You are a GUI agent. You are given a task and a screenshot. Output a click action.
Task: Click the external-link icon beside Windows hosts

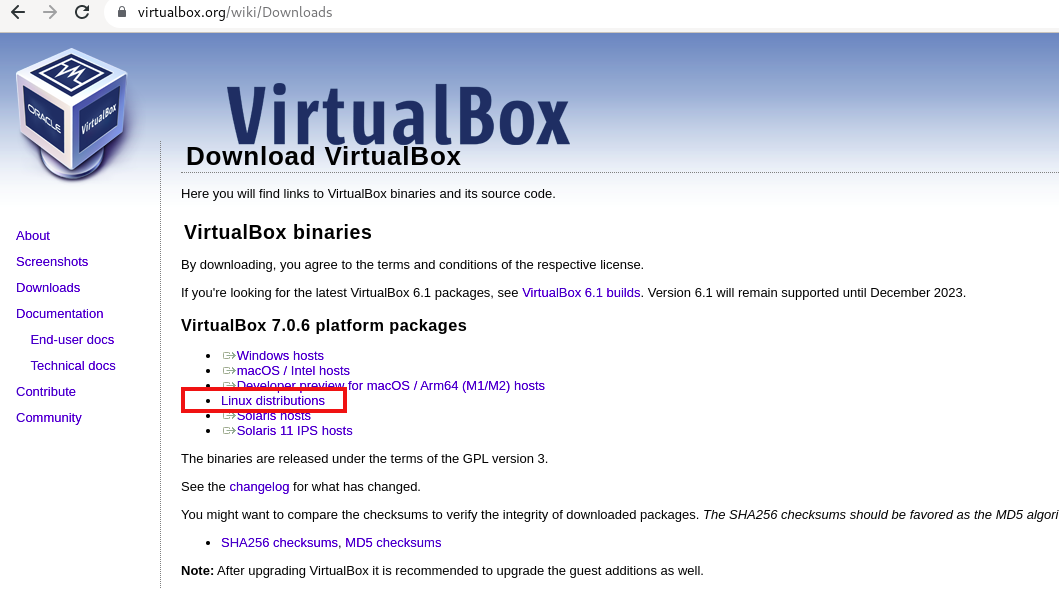tap(229, 355)
